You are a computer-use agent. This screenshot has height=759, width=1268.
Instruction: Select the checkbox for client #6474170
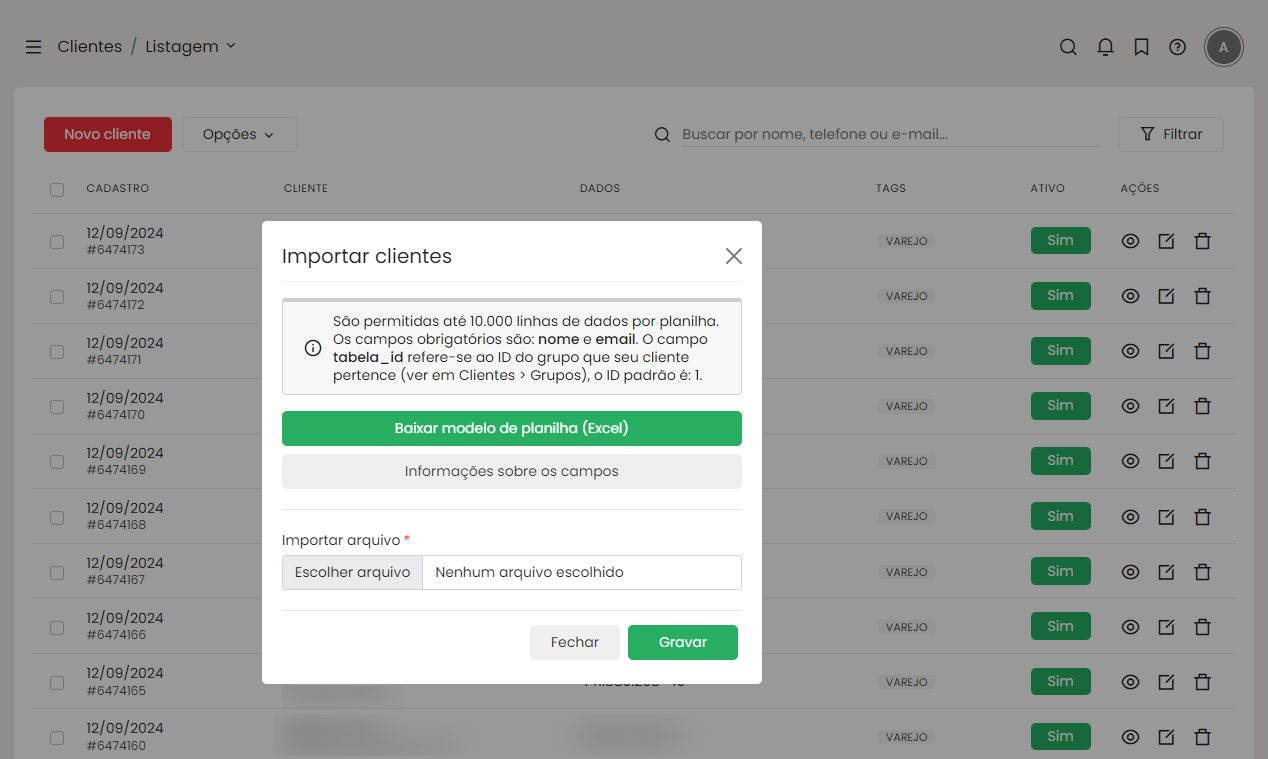pyautogui.click(x=57, y=407)
